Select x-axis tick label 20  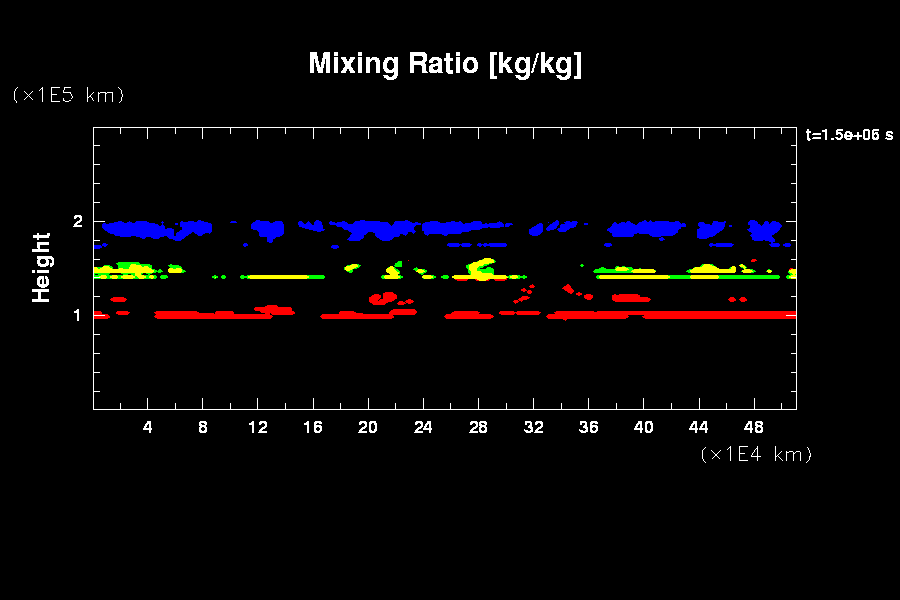[368, 427]
